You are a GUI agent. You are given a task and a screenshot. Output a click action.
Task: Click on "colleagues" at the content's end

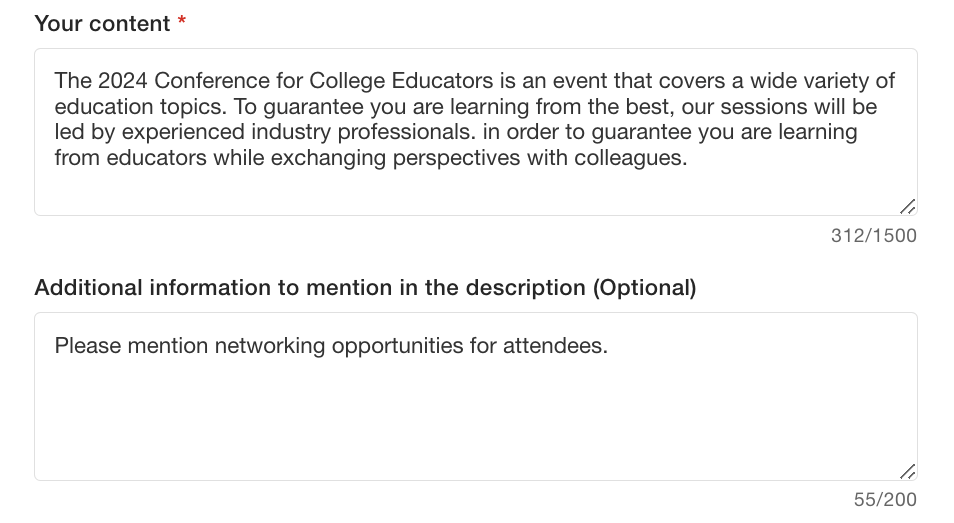(x=634, y=159)
